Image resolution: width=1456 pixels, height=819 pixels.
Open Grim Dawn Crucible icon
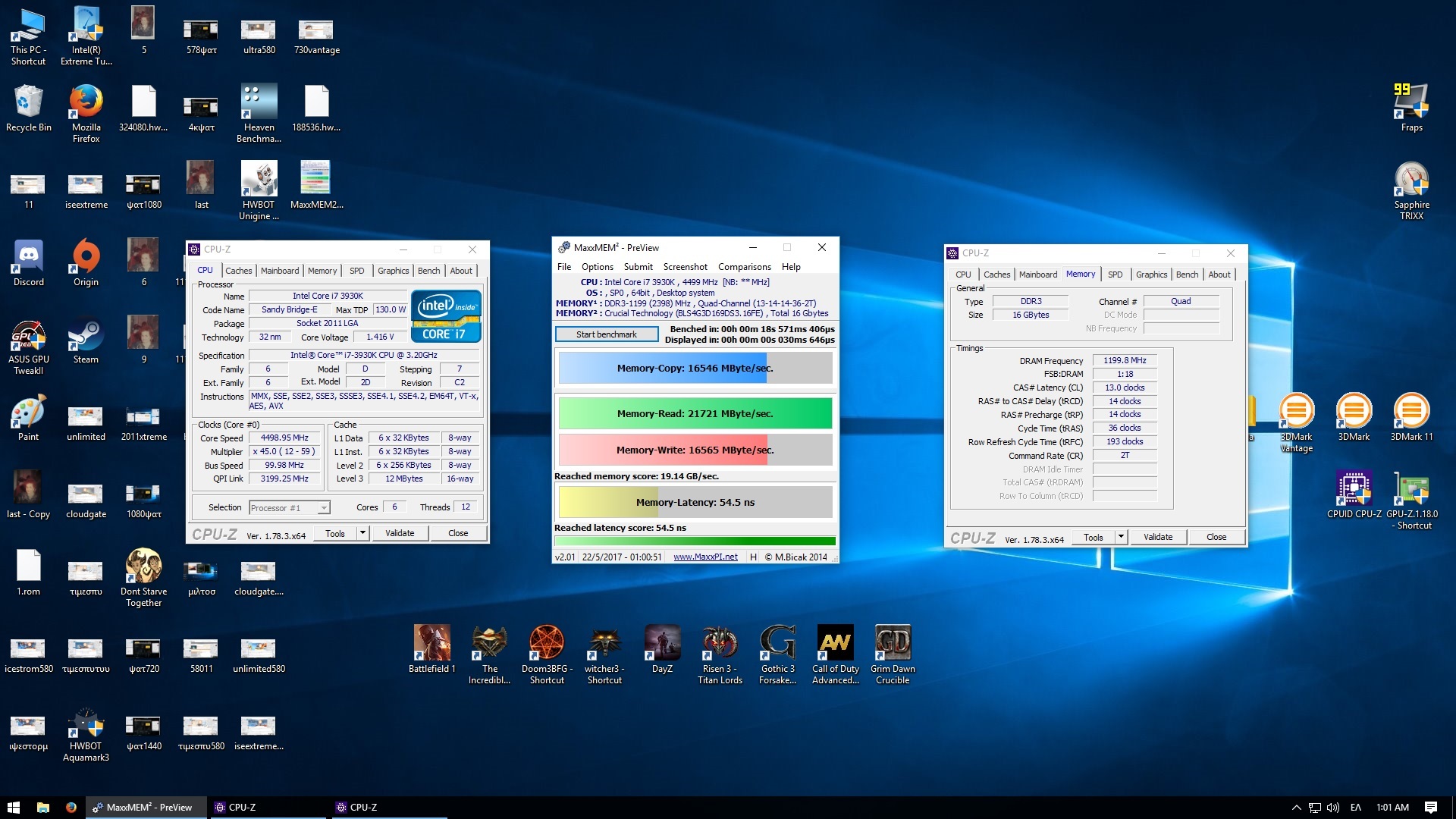click(x=893, y=654)
